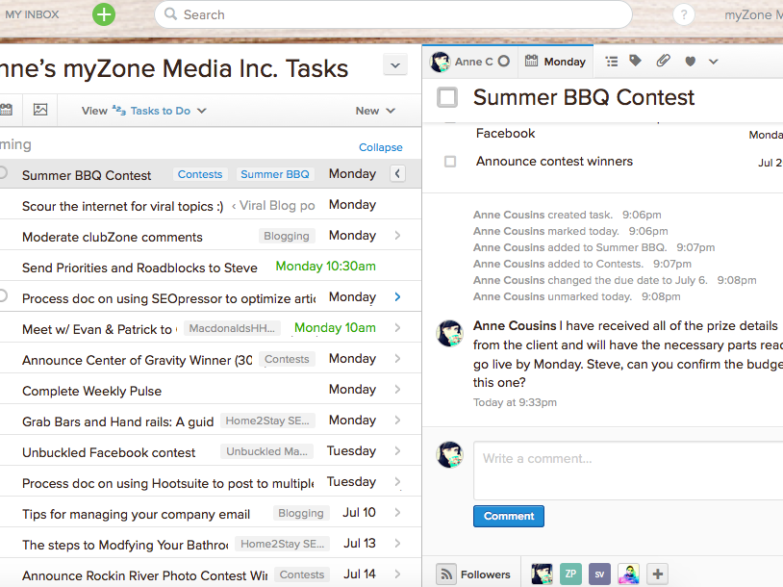This screenshot has height=587, width=783.
Task: Expand arrow on Tips for managing email row
Action: click(397, 512)
